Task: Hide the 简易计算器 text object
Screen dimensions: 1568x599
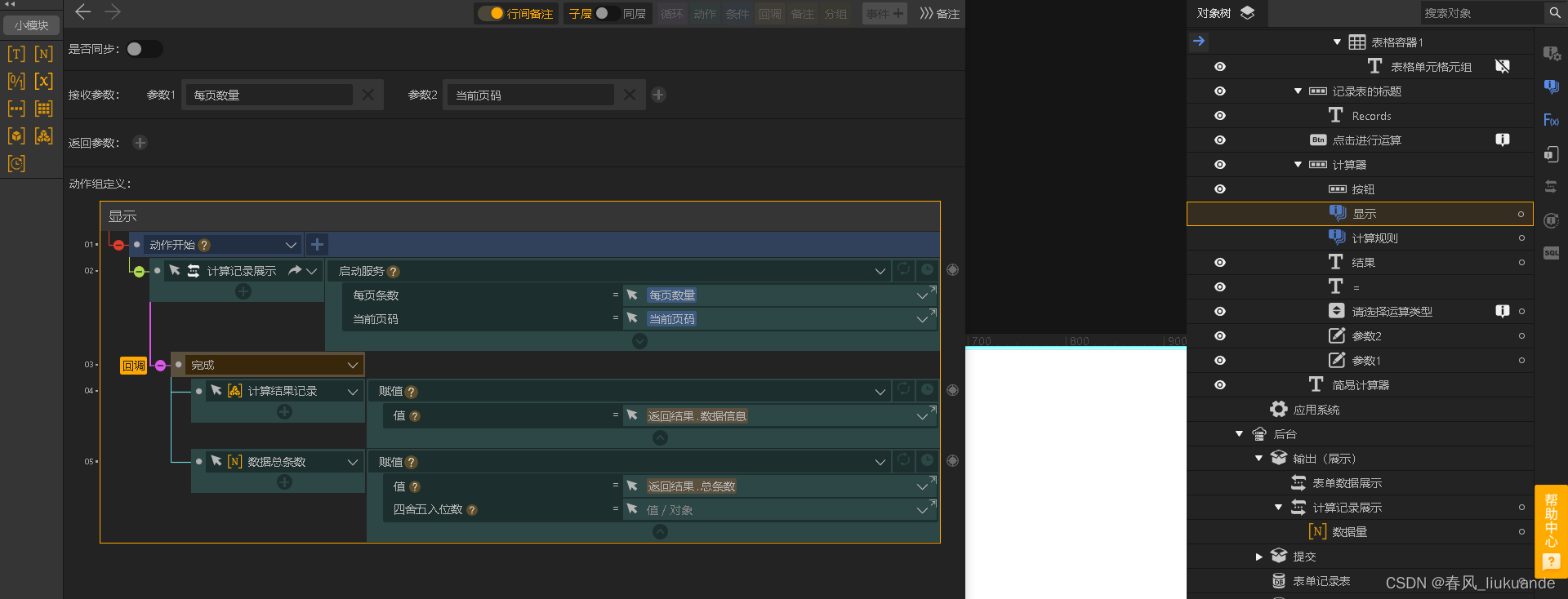Action: [x=1220, y=385]
